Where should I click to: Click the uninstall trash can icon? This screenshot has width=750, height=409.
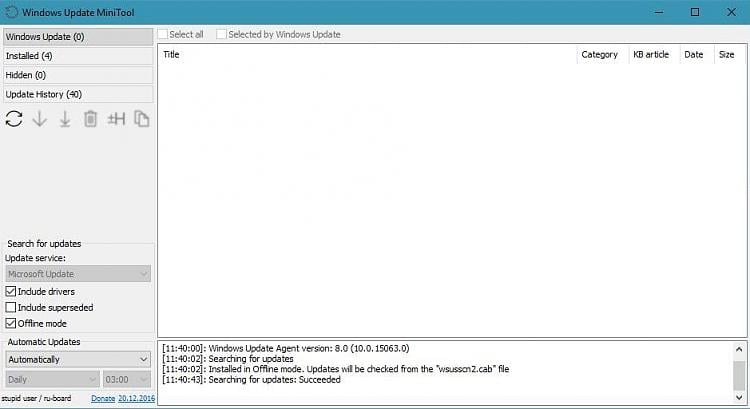[x=90, y=119]
